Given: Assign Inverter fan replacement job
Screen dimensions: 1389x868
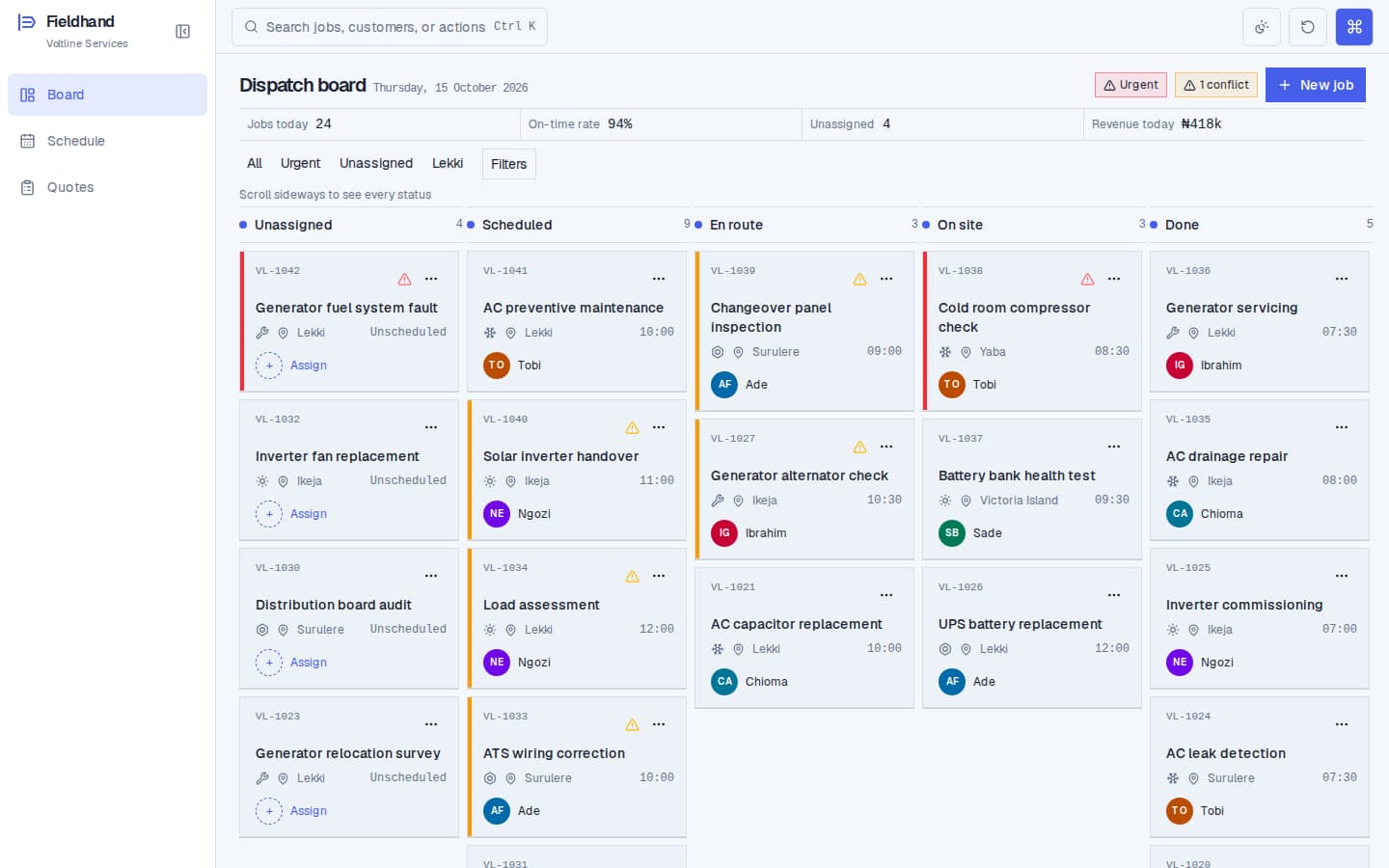Looking at the screenshot, I should (x=291, y=514).
